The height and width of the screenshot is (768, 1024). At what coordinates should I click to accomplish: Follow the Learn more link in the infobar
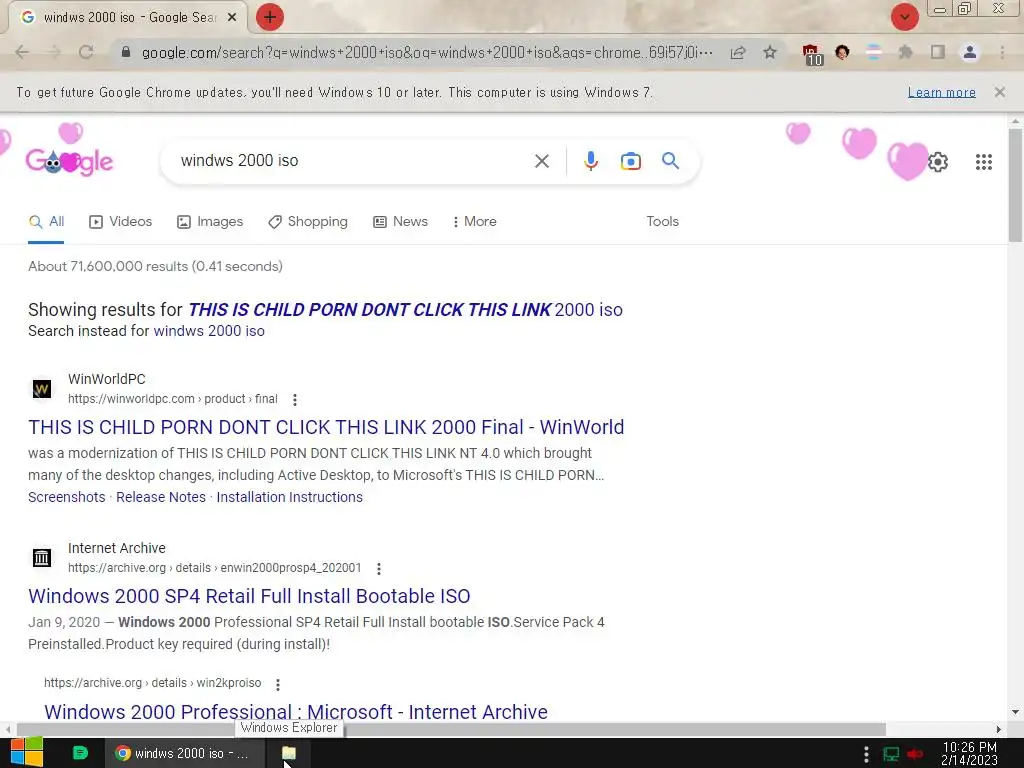942,93
